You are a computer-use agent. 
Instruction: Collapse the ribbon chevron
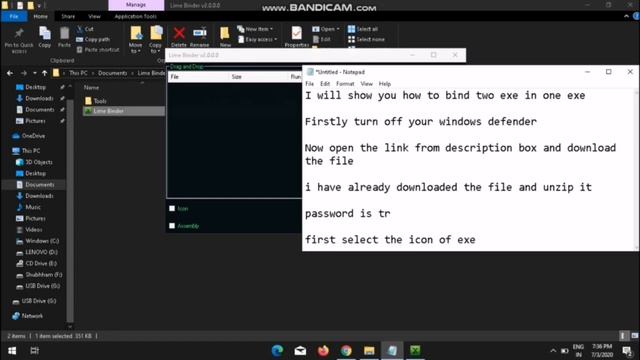pos(627,16)
